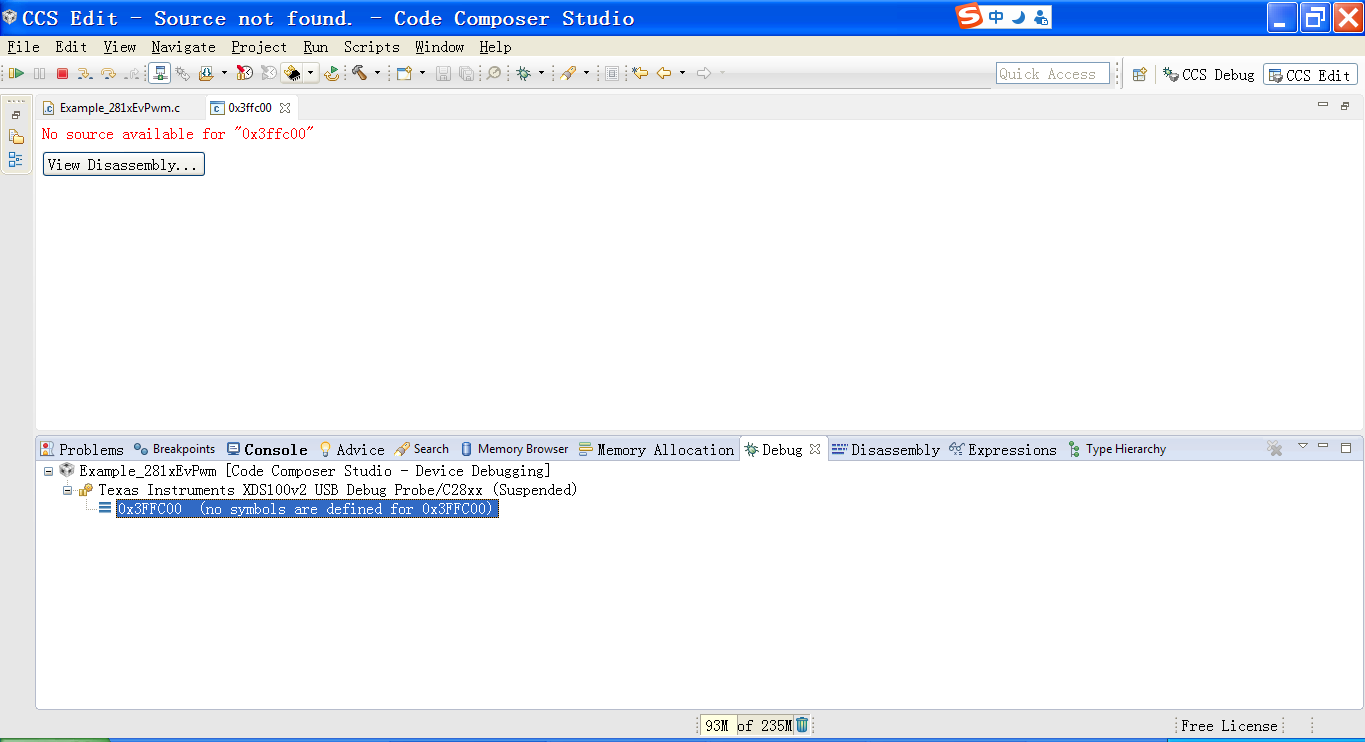
Task: Terminate the debug session with red square
Action: (62, 73)
